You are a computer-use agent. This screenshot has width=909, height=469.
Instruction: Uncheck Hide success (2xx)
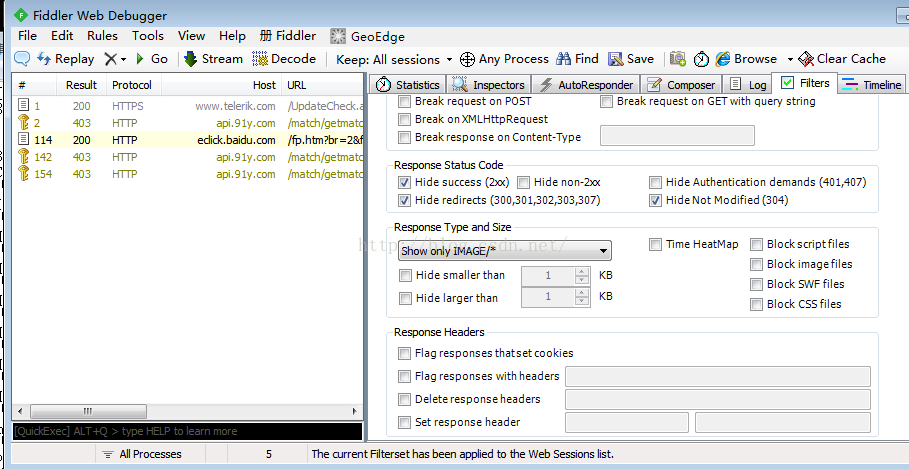(404, 183)
